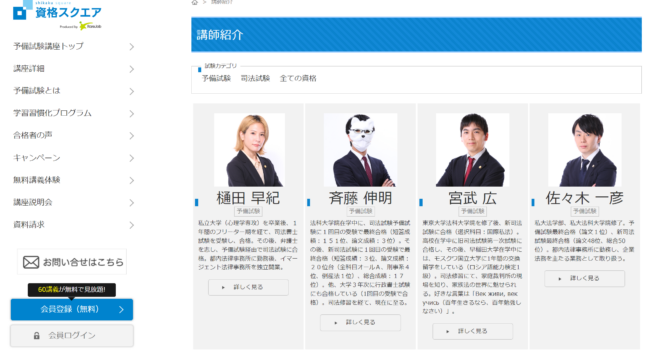Click 予備試験 tag under 宮武 広

pos(473,211)
